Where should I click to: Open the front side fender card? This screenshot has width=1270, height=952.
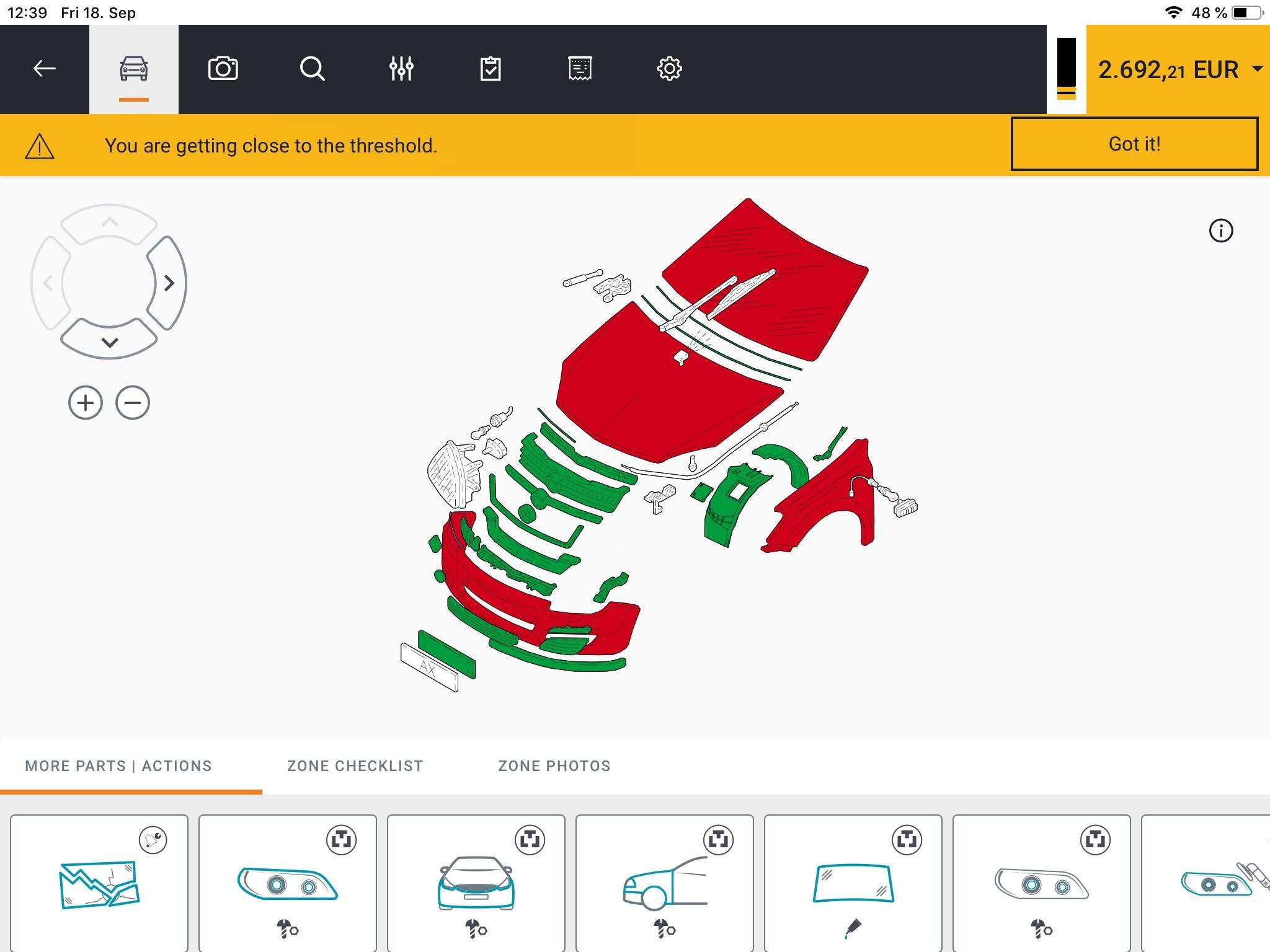665,883
